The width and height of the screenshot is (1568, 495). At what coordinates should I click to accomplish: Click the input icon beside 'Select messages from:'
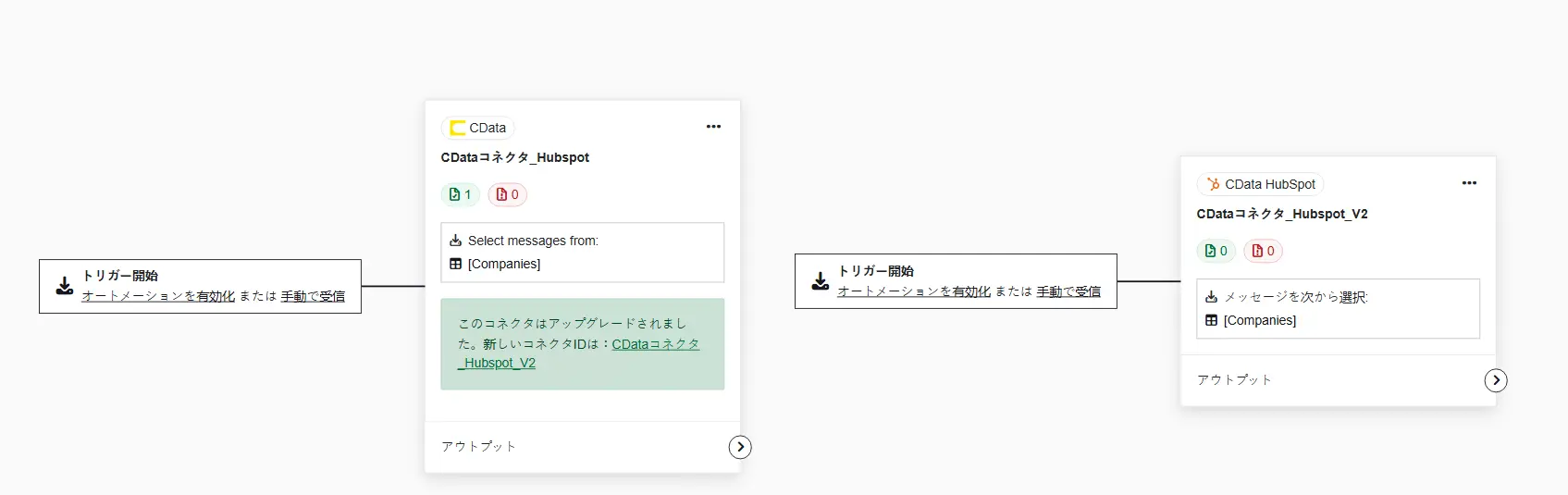[455, 241]
